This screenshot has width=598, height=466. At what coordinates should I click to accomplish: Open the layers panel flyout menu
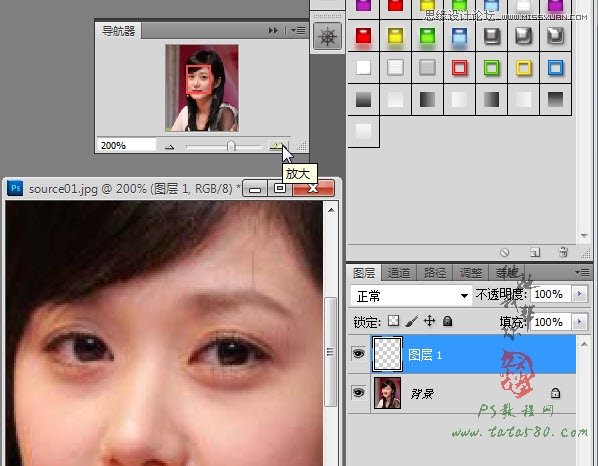[x=582, y=272]
